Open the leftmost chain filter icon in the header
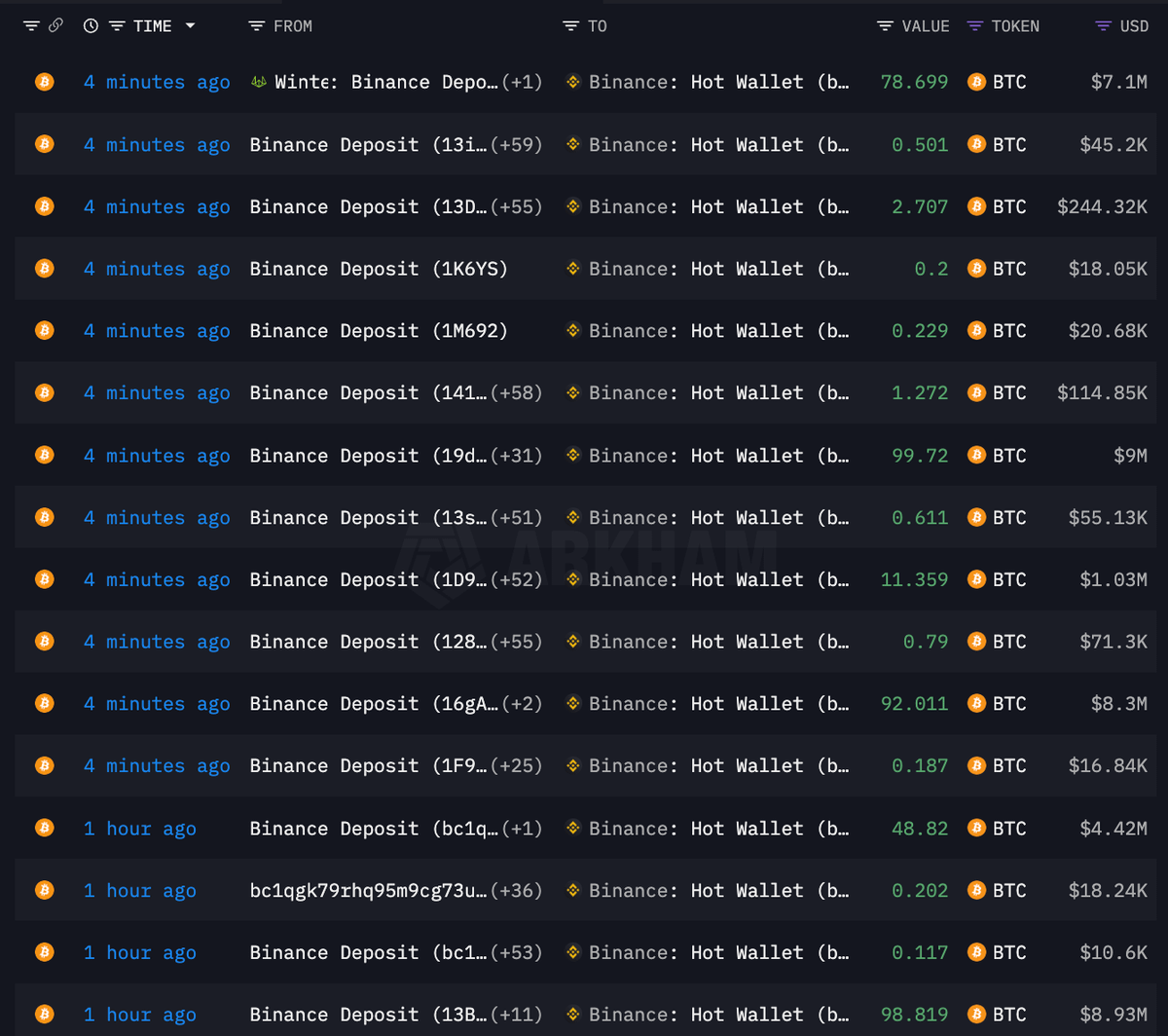The width and height of the screenshot is (1168, 1036). pos(31,26)
